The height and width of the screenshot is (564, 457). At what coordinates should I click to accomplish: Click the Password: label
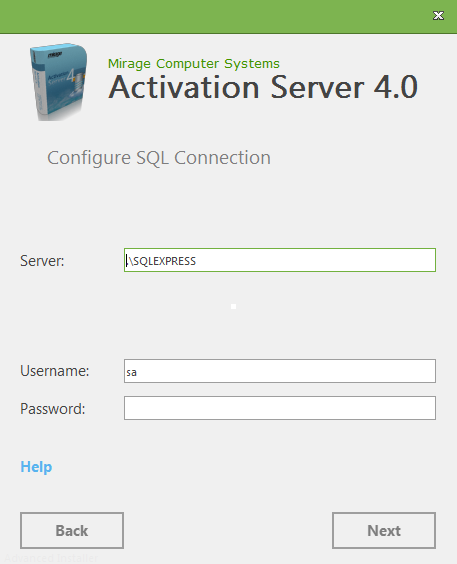click(x=53, y=409)
